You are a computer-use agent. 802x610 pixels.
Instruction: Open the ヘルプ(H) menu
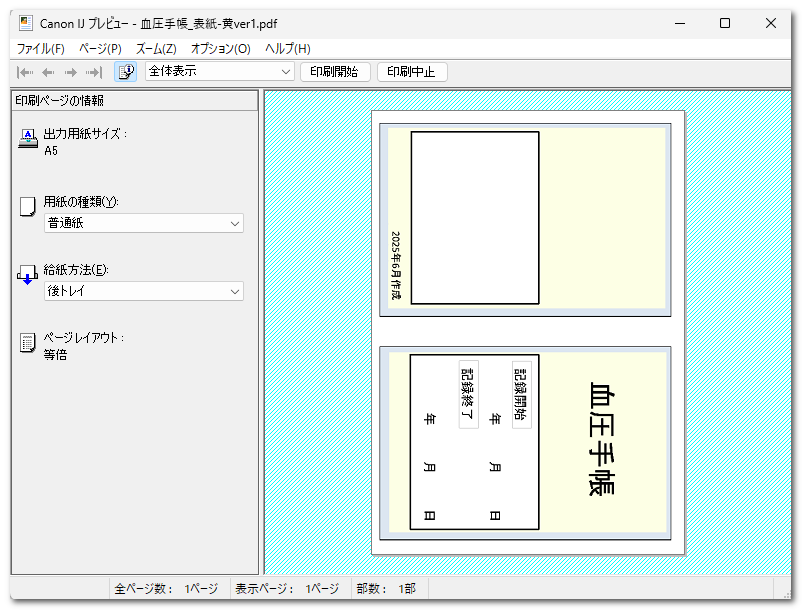287,49
